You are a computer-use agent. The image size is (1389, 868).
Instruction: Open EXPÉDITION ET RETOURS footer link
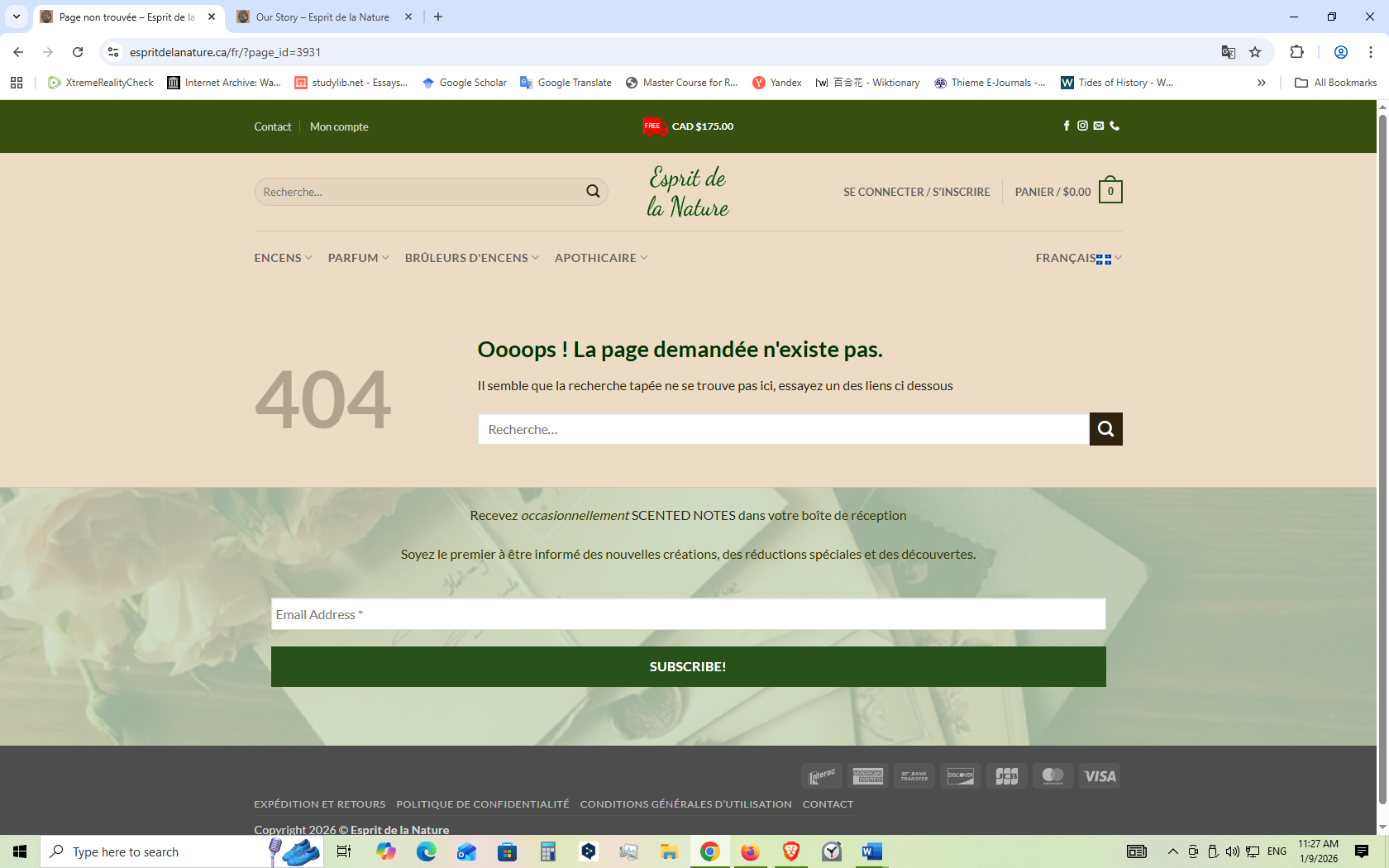click(320, 804)
